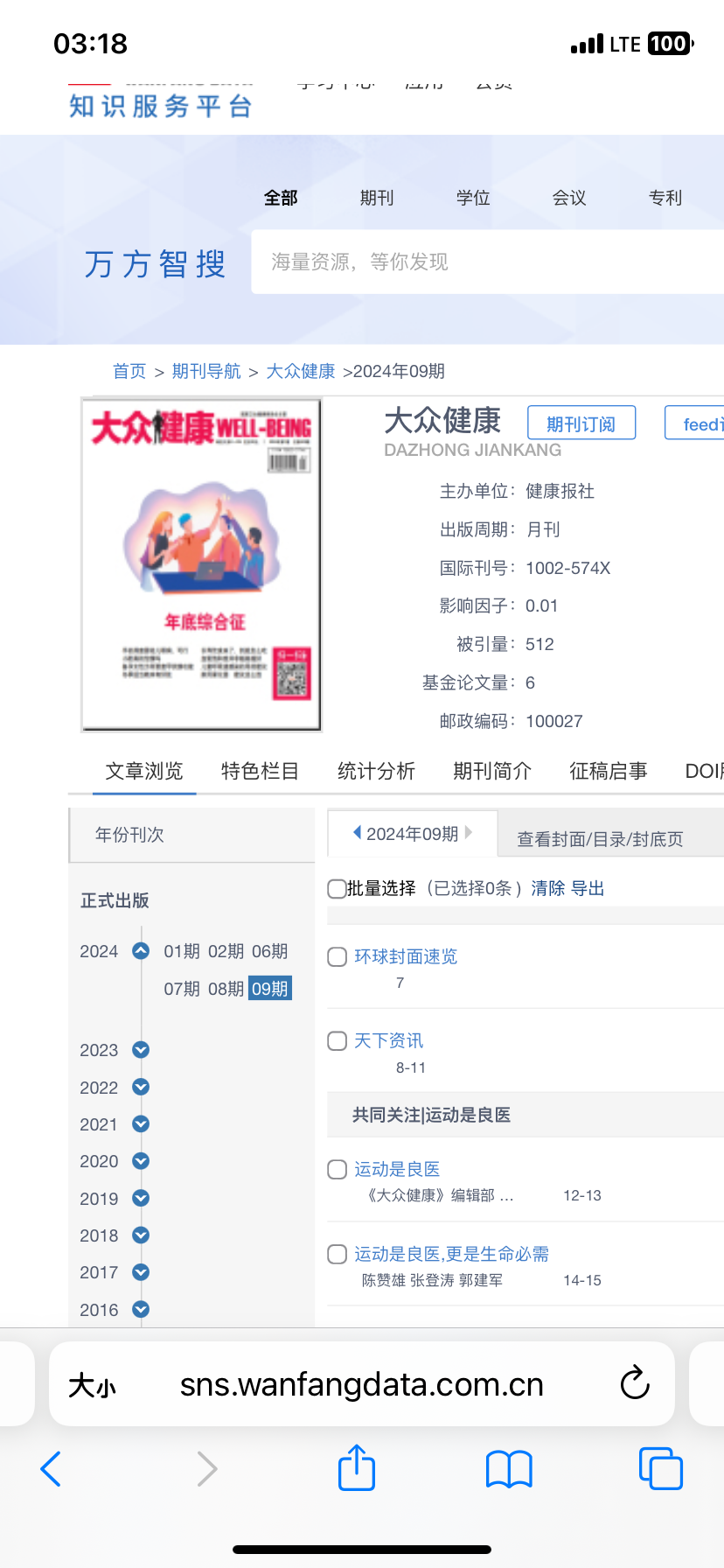724x1568 pixels.
Task: Tap the Safari forward arrow
Action: pos(206,1468)
